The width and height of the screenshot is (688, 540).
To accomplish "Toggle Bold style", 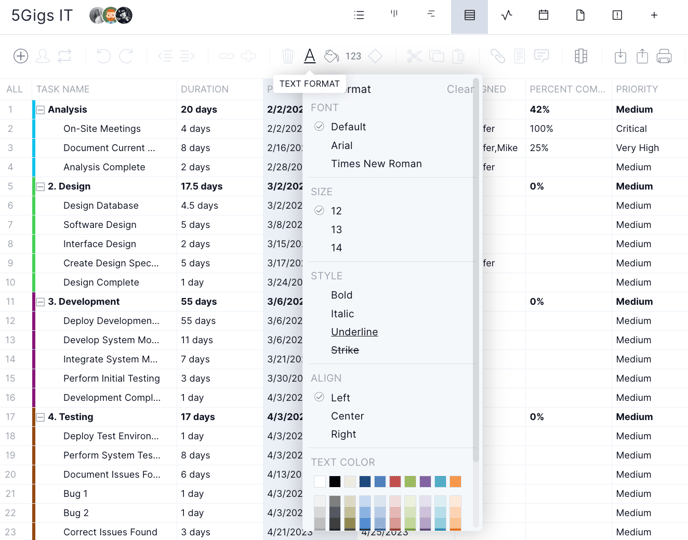I will (341, 295).
